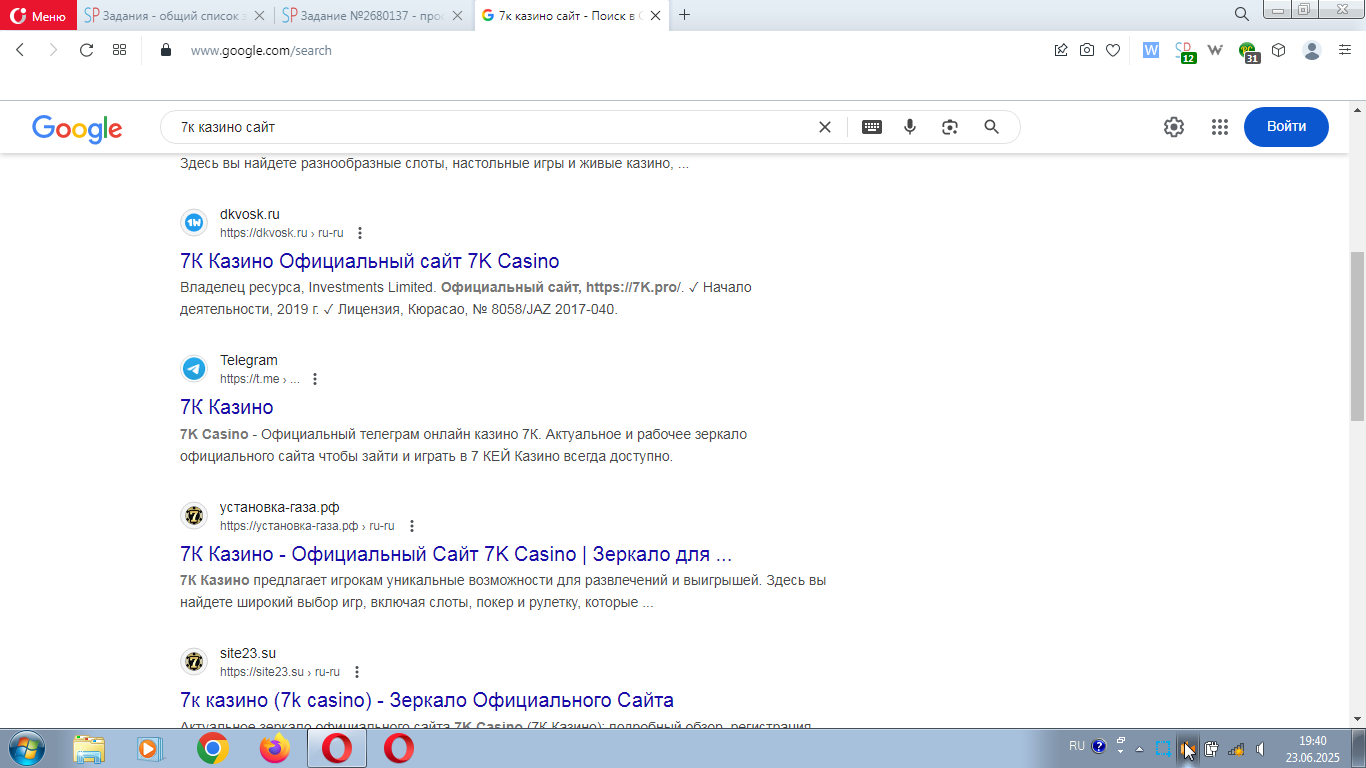Viewport: 1366px width, 768px height.
Task: Open Opera easy setup sliders icon
Action: click(1345, 50)
